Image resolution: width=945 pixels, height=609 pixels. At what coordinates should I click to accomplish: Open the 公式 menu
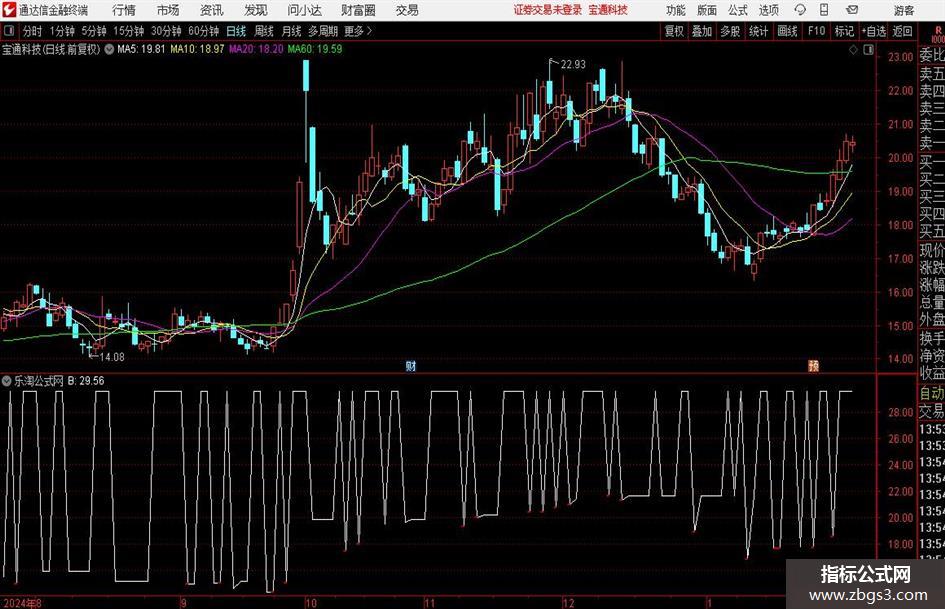738,10
